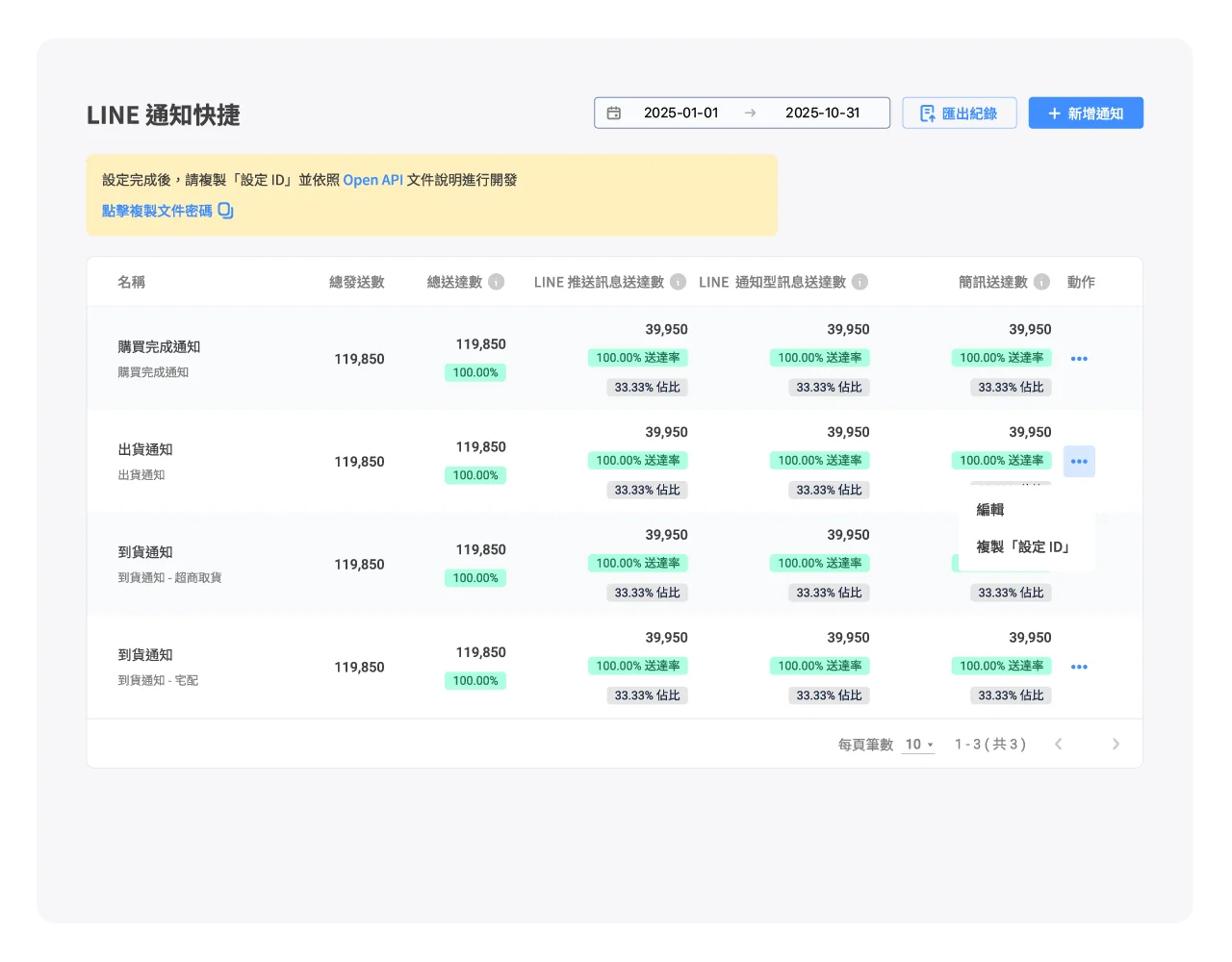1232x962 pixels.
Task: Open the Open API documentation link
Action: click(373, 179)
